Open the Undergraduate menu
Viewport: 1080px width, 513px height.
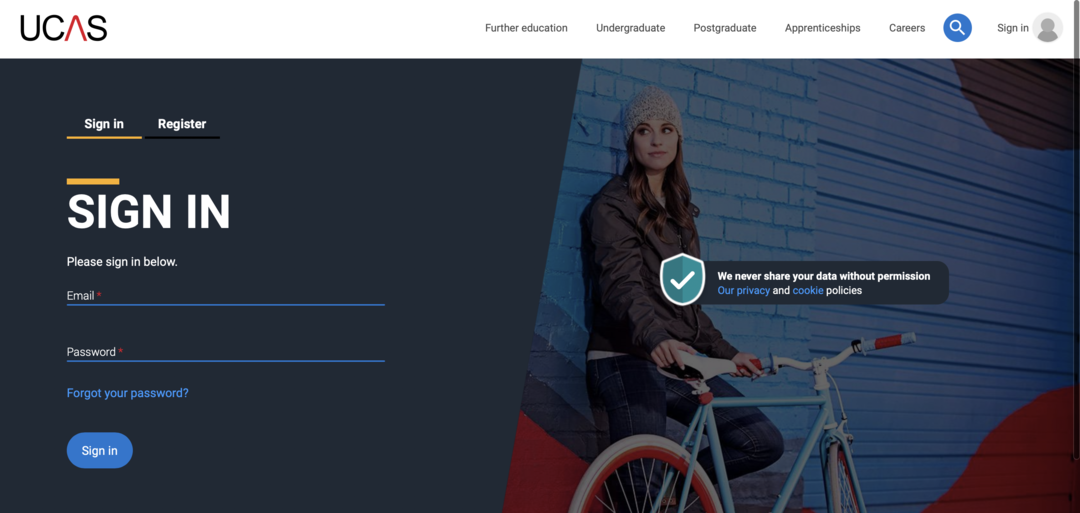pos(630,28)
